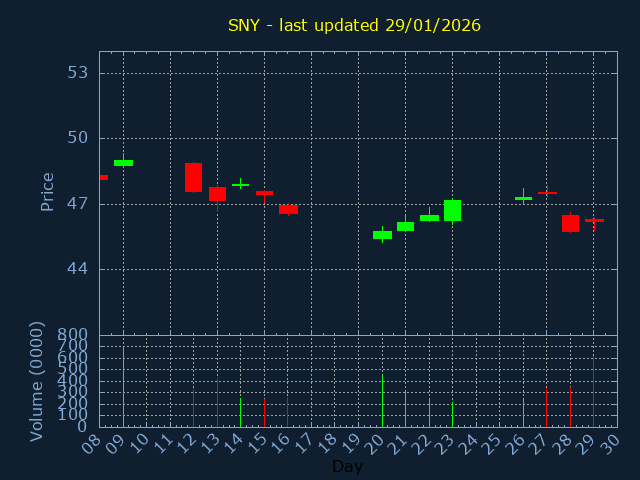Click the chart title 'SNY - last updated 29/01/2026'

pos(354,25)
